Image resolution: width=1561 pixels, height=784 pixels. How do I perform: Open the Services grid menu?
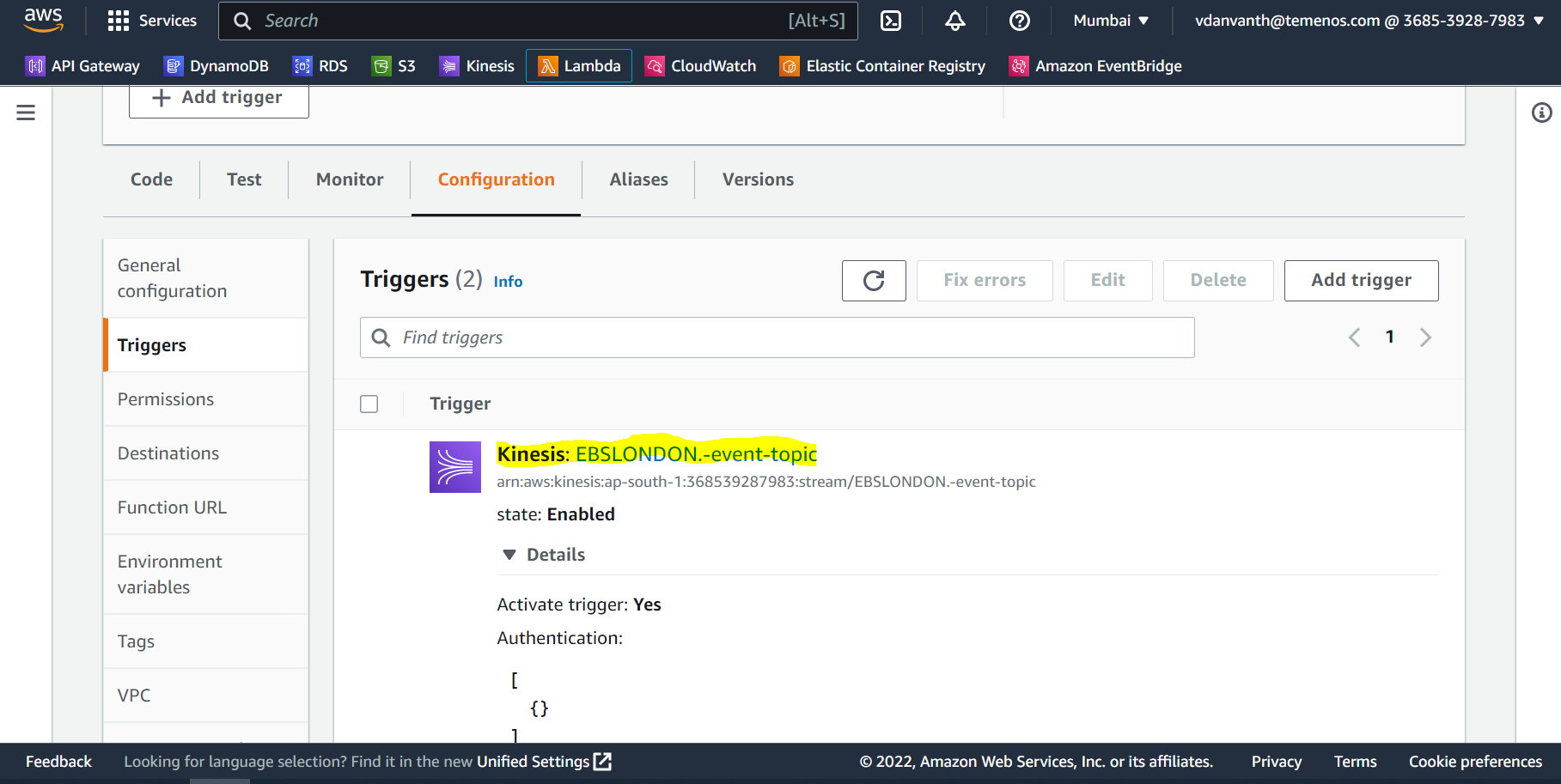click(x=151, y=21)
